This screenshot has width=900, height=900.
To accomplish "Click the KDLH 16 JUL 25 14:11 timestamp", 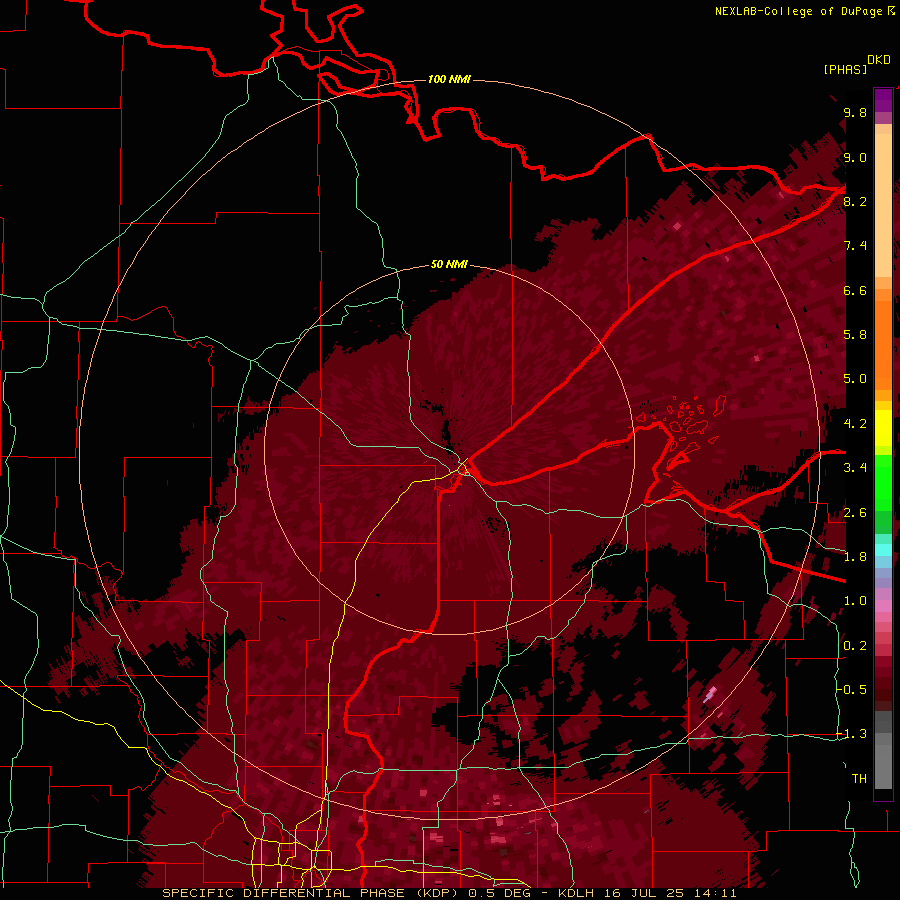I will [x=647, y=893].
